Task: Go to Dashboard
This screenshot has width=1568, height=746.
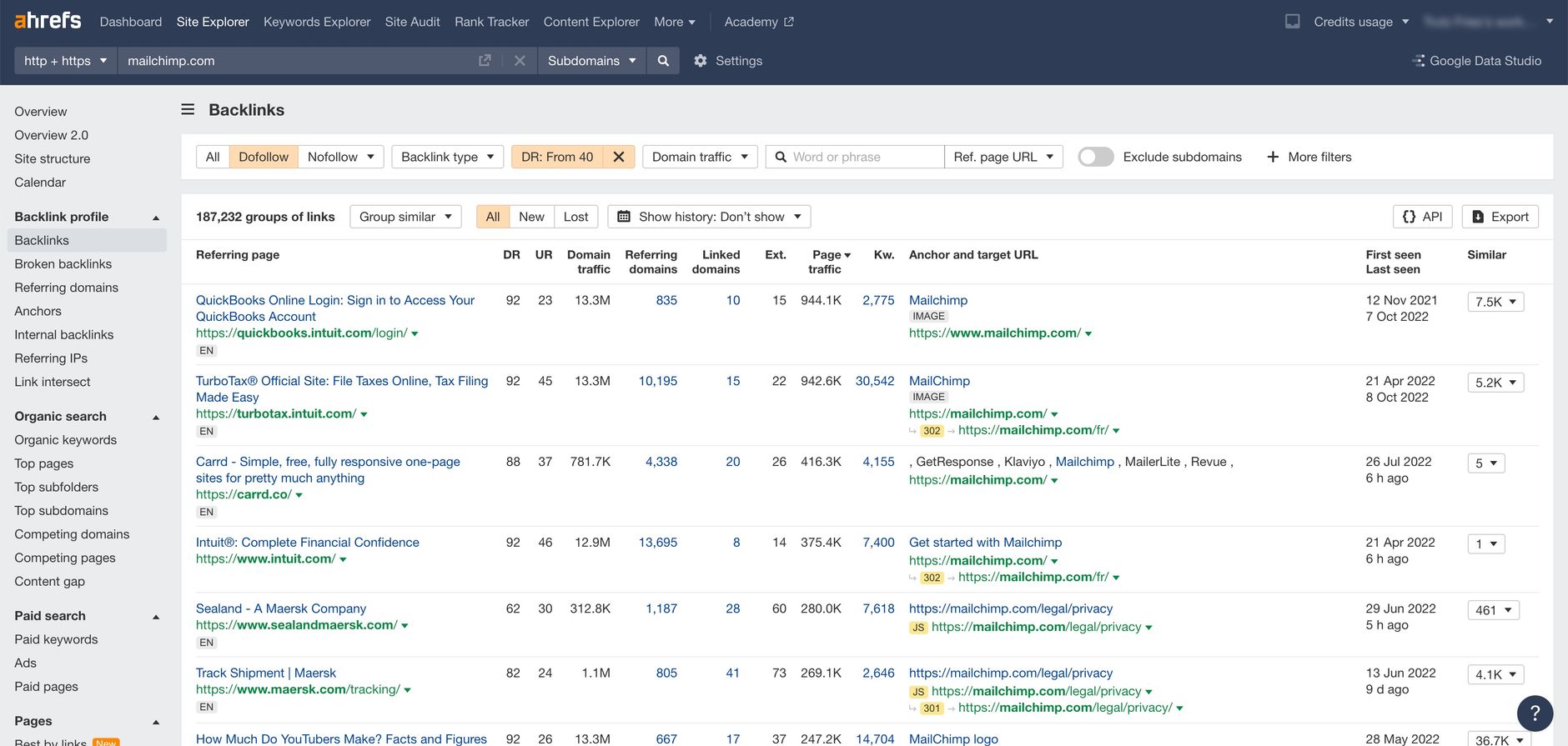Action: pos(131,22)
